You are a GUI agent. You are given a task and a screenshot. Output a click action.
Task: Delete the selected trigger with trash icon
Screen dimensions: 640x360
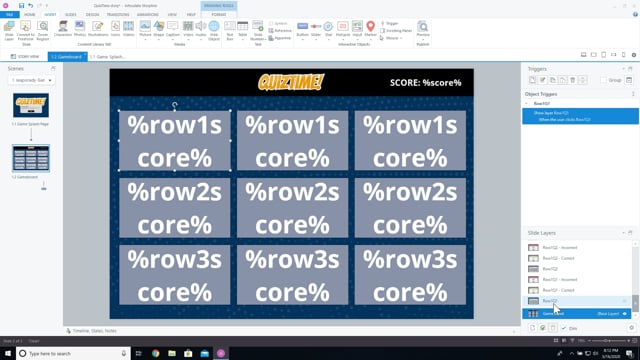pos(573,80)
